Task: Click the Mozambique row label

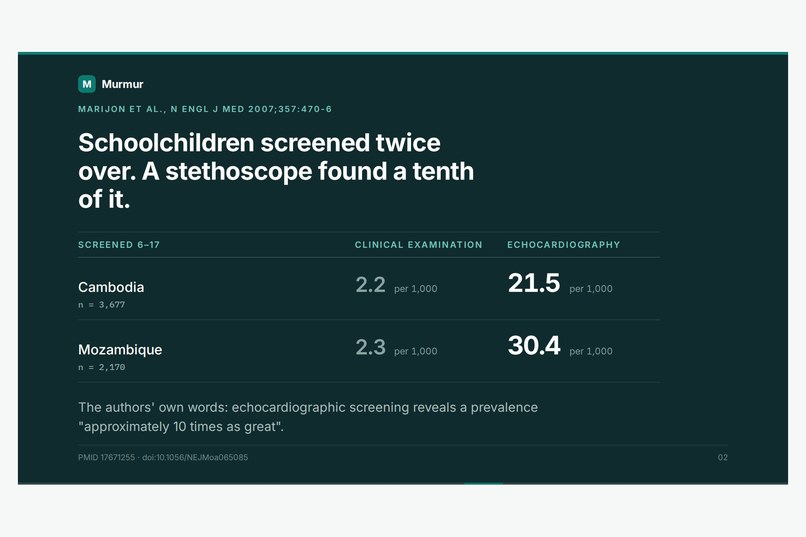Action: tap(120, 350)
